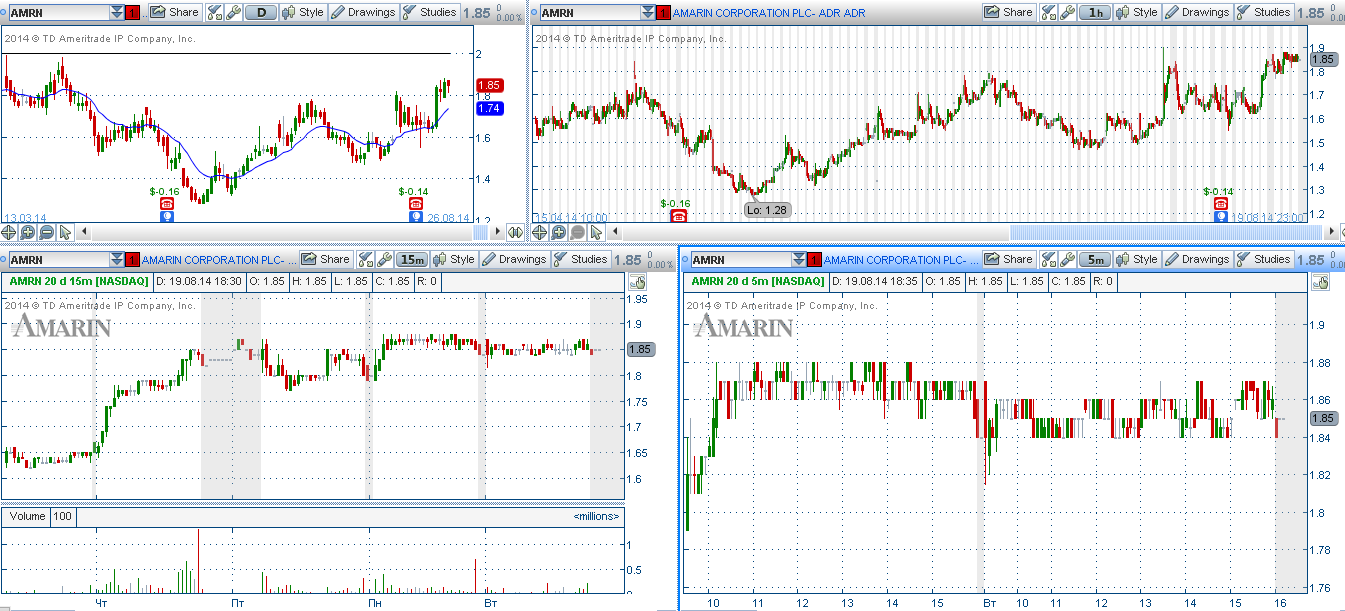Expand symbol dropdown arrow in 5m chart
The height and width of the screenshot is (611, 1345).
(798, 260)
